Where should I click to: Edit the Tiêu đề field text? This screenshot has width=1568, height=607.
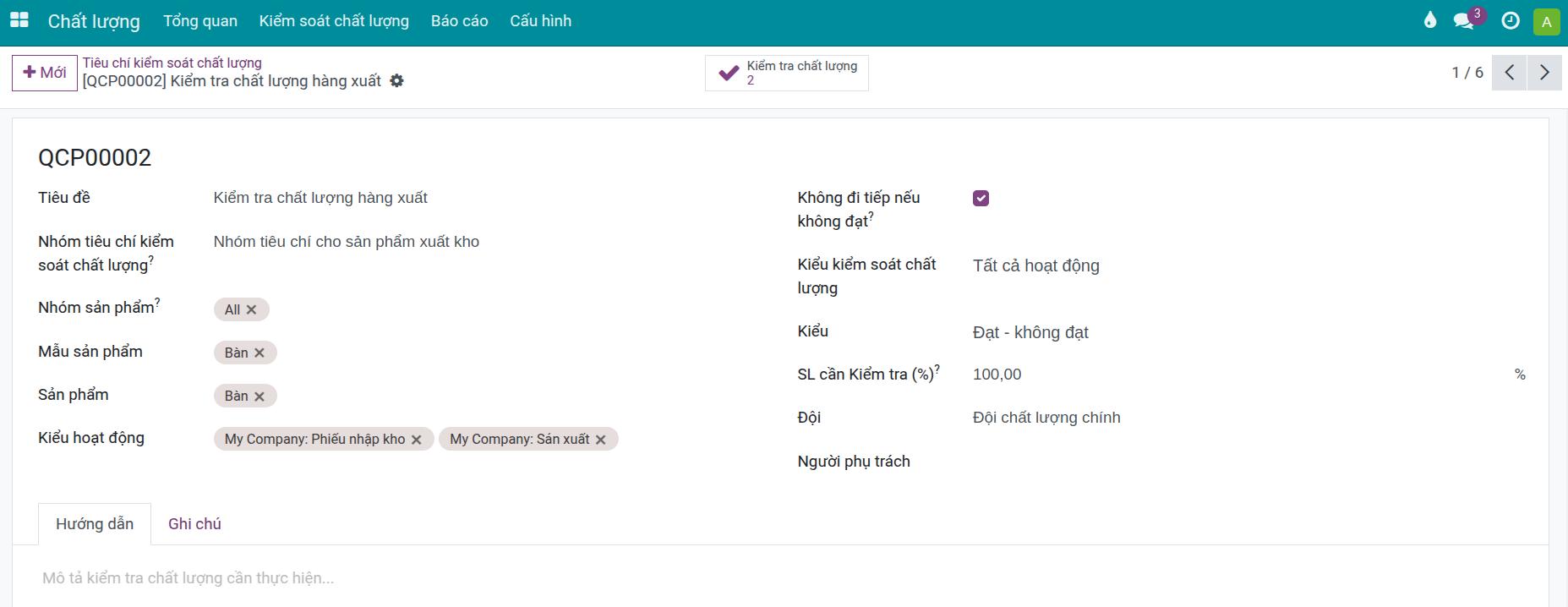(x=489, y=198)
